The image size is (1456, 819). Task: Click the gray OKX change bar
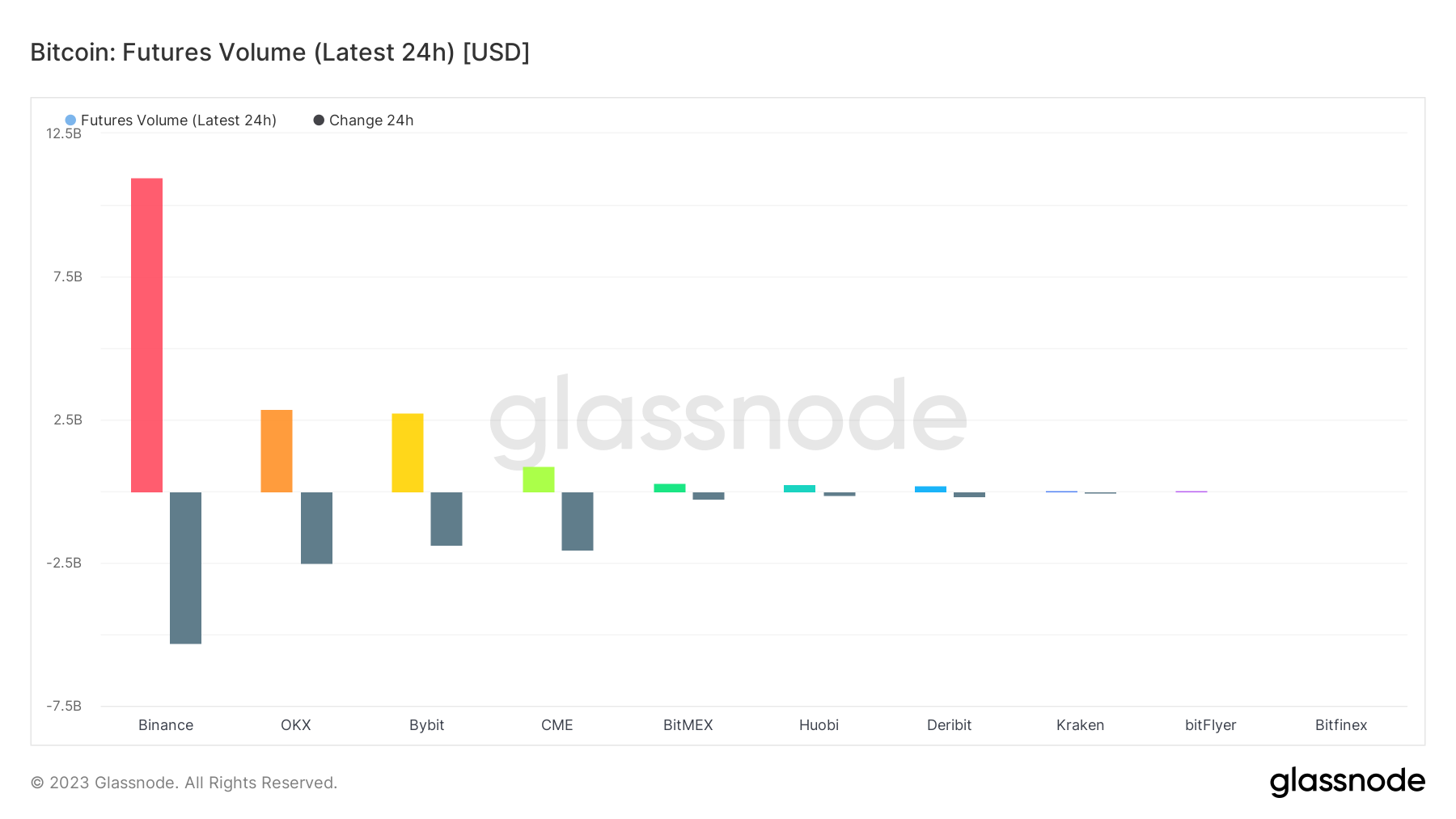316,527
